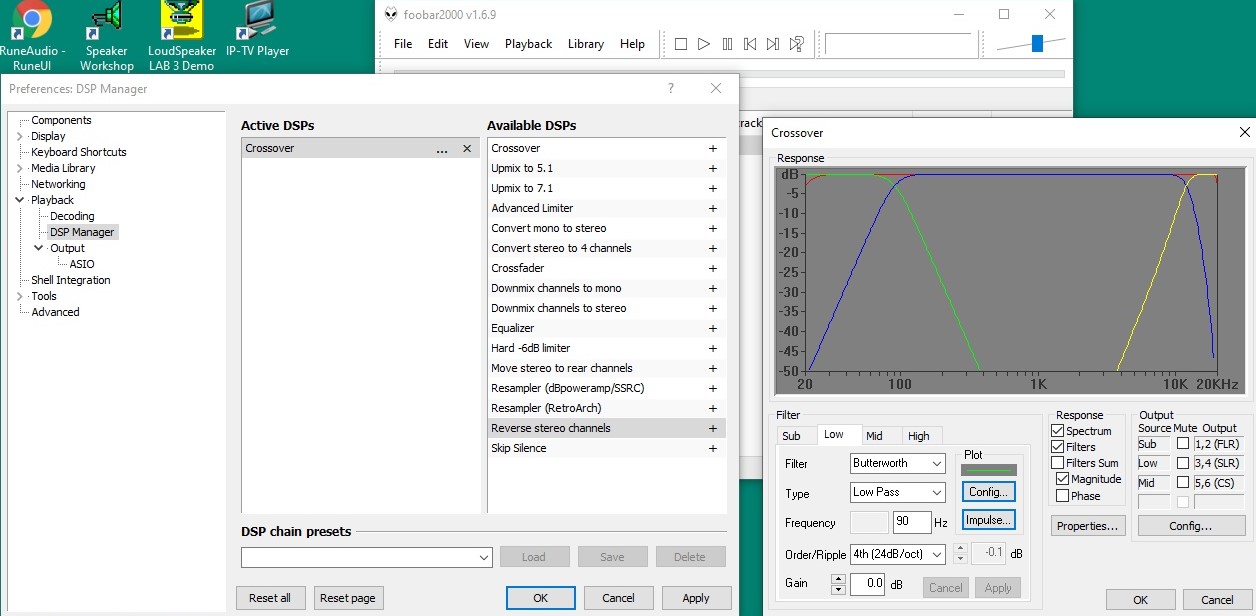Click Impulse... button in Plot group

[989, 520]
